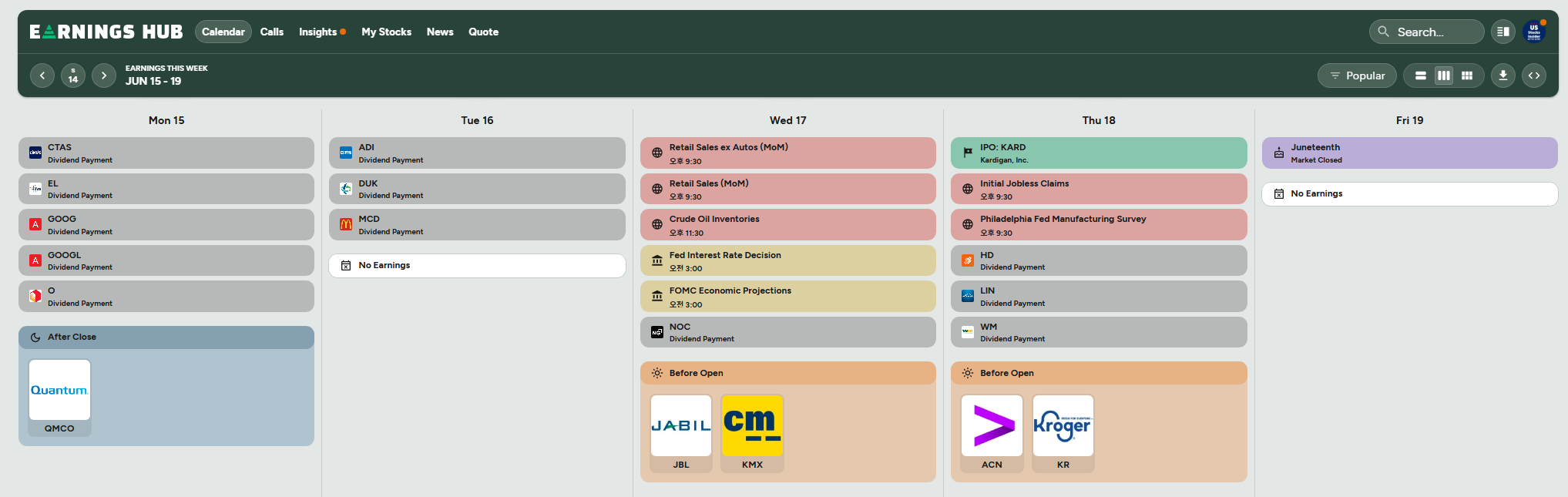Switch to column view layout

point(1444,76)
